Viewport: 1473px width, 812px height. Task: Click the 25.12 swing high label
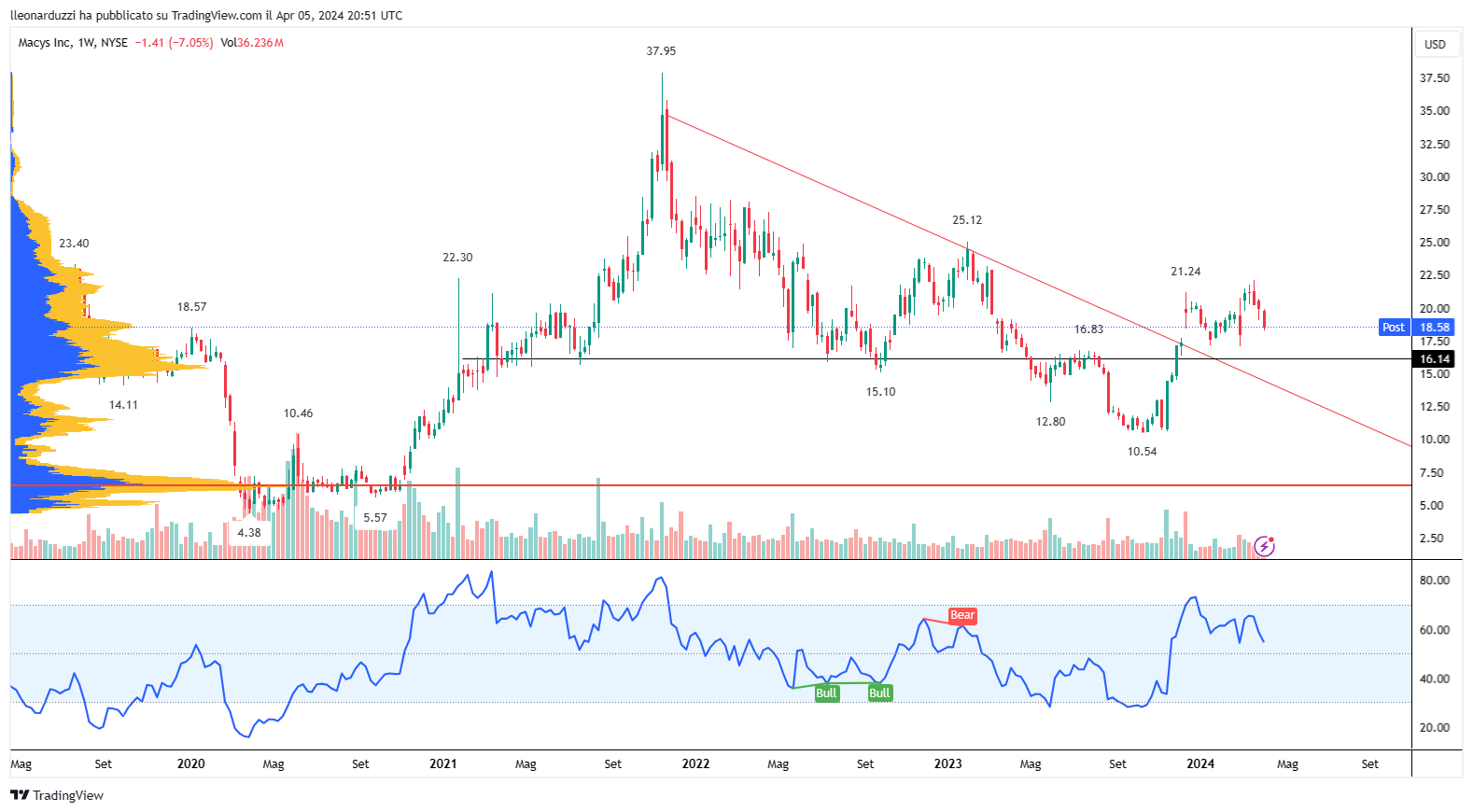[x=967, y=220]
